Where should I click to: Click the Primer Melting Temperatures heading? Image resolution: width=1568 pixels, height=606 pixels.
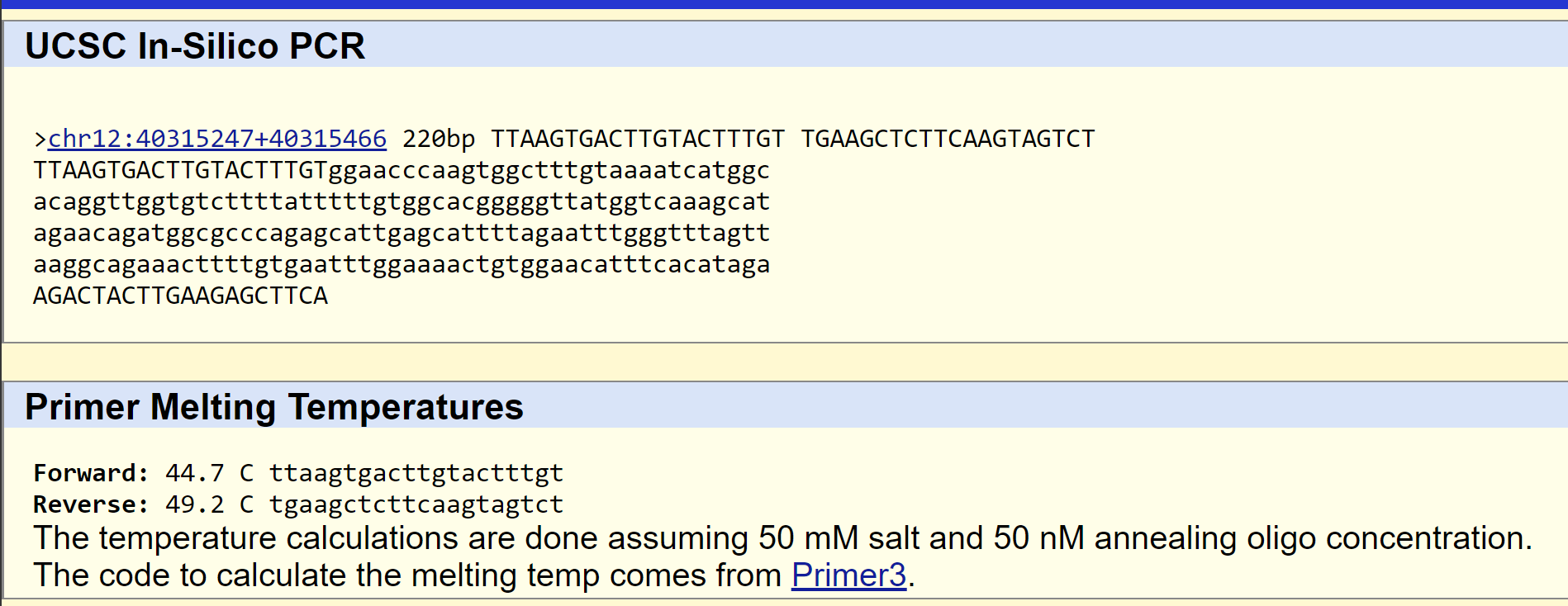click(274, 407)
